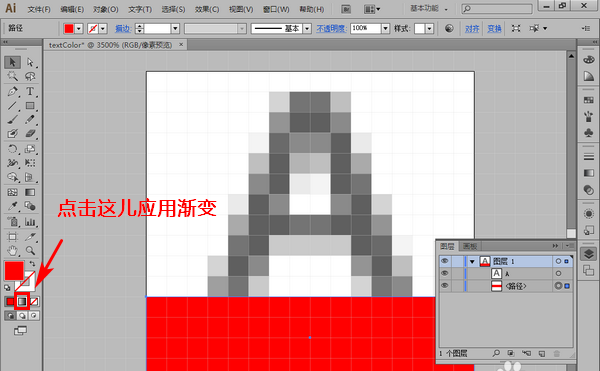This screenshot has width=600, height=371.
Task: Pick the Magic Wand tool
Action: (12, 76)
